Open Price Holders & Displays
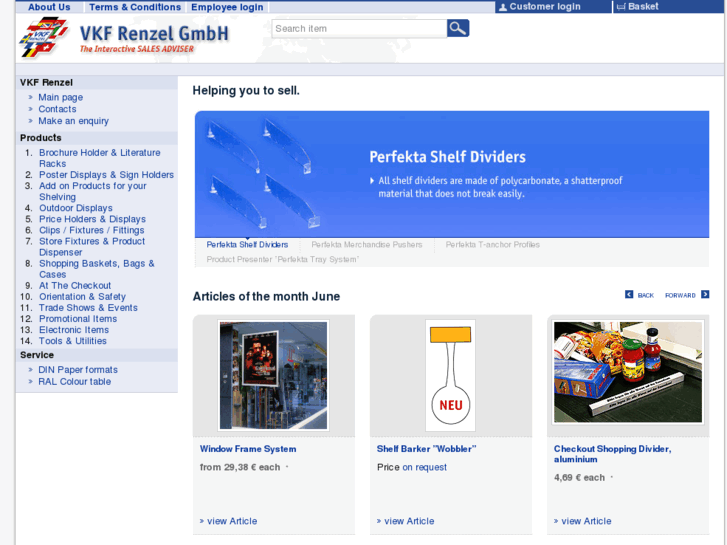This screenshot has width=727, height=545. (92, 219)
